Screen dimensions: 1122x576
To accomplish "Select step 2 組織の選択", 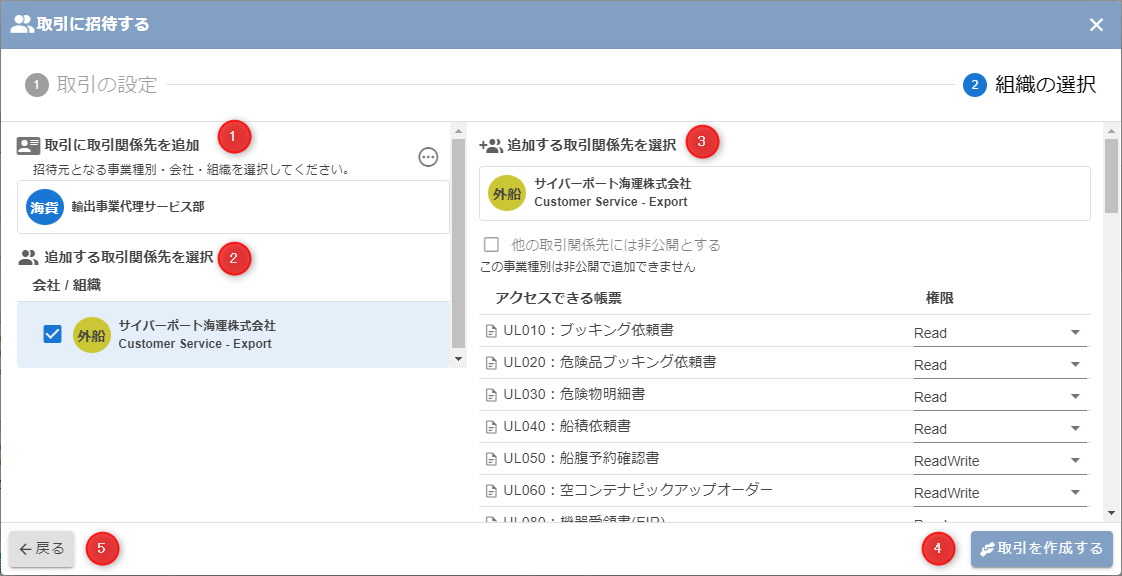I will pyautogui.click(x=1030, y=85).
